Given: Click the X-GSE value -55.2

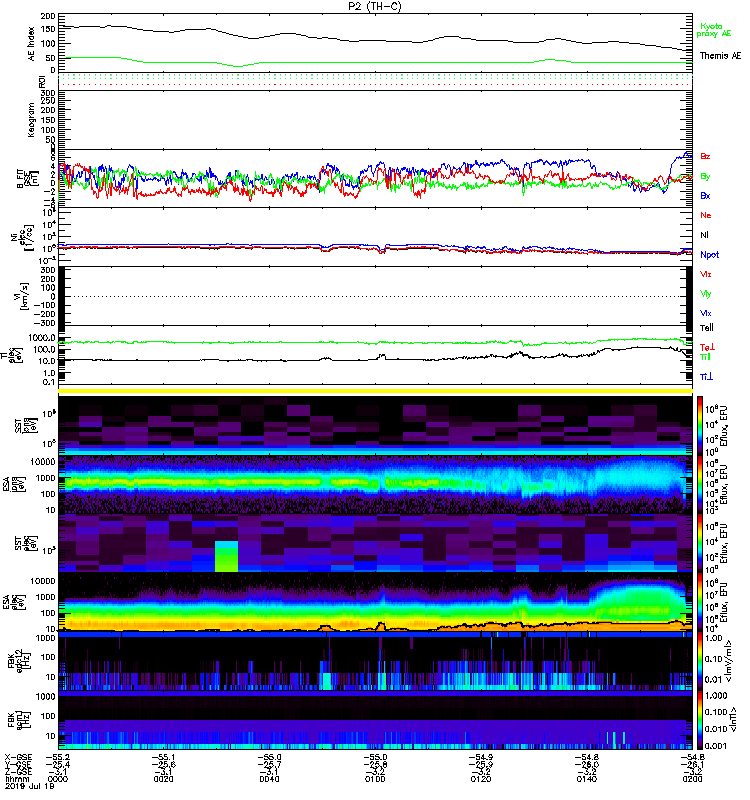Looking at the screenshot, I should tap(58, 757).
